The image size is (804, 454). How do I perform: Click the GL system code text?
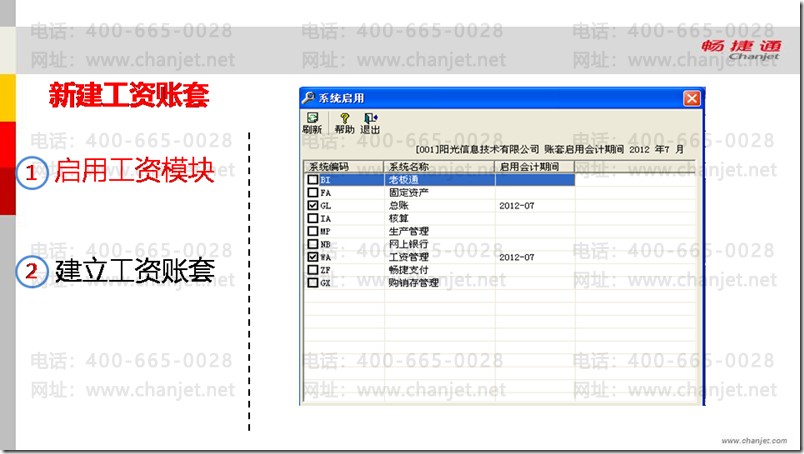point(326,206)
